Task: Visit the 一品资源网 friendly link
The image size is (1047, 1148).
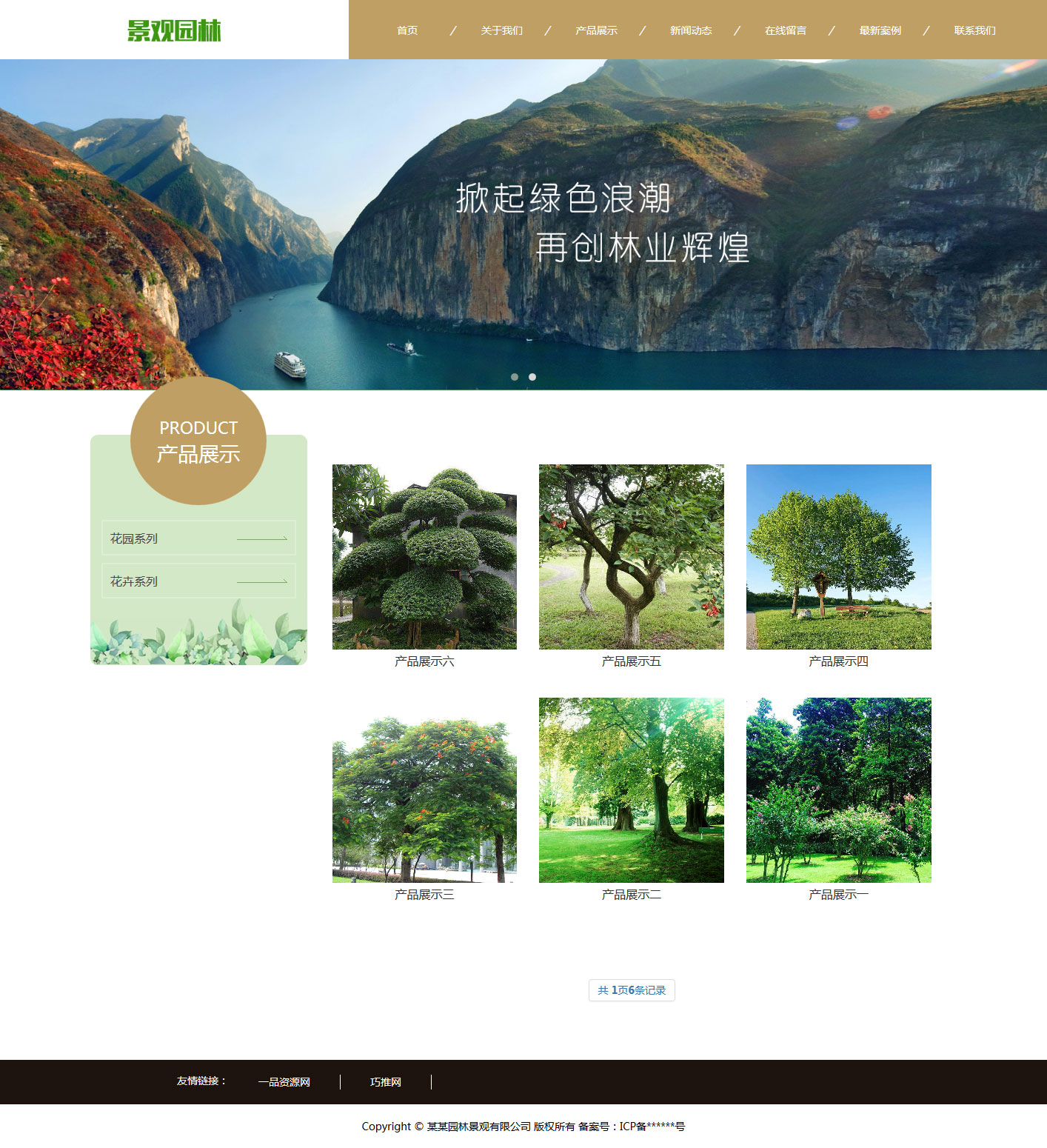Action: (284, 1082)
